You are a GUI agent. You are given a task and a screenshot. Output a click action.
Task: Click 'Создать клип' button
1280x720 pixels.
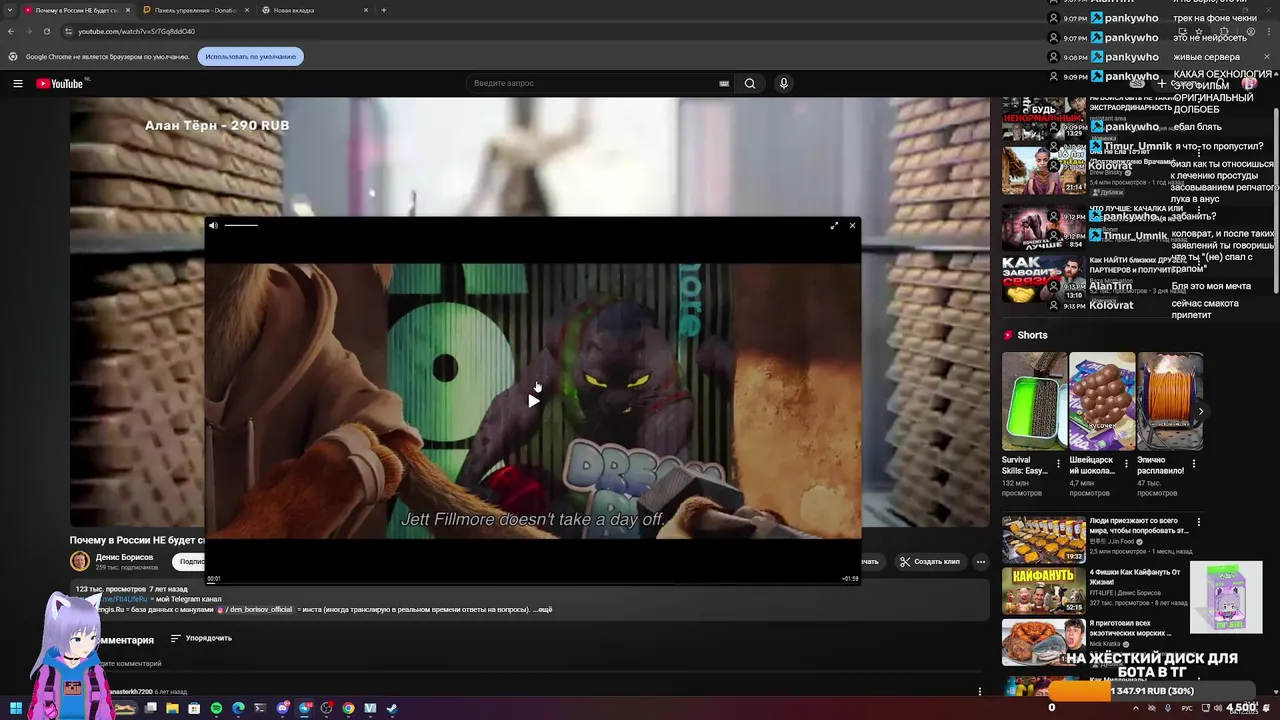[x=929, y=561]
